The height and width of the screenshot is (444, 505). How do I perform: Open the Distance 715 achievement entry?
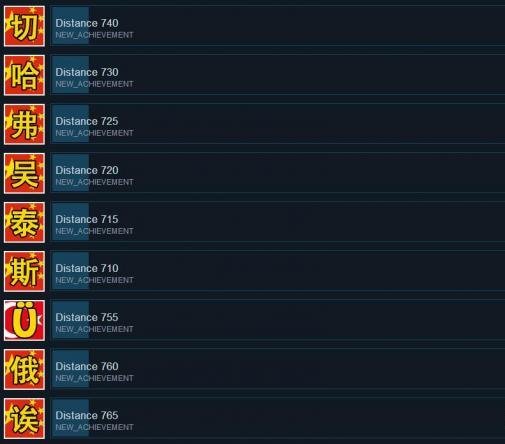(278, 222)
